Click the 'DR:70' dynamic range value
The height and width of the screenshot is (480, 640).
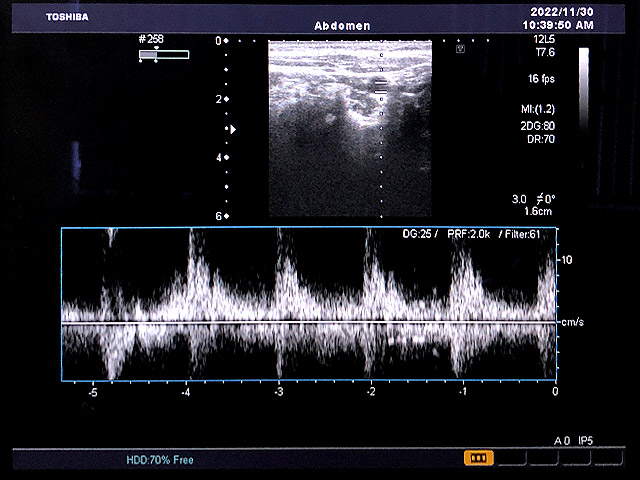541,139
